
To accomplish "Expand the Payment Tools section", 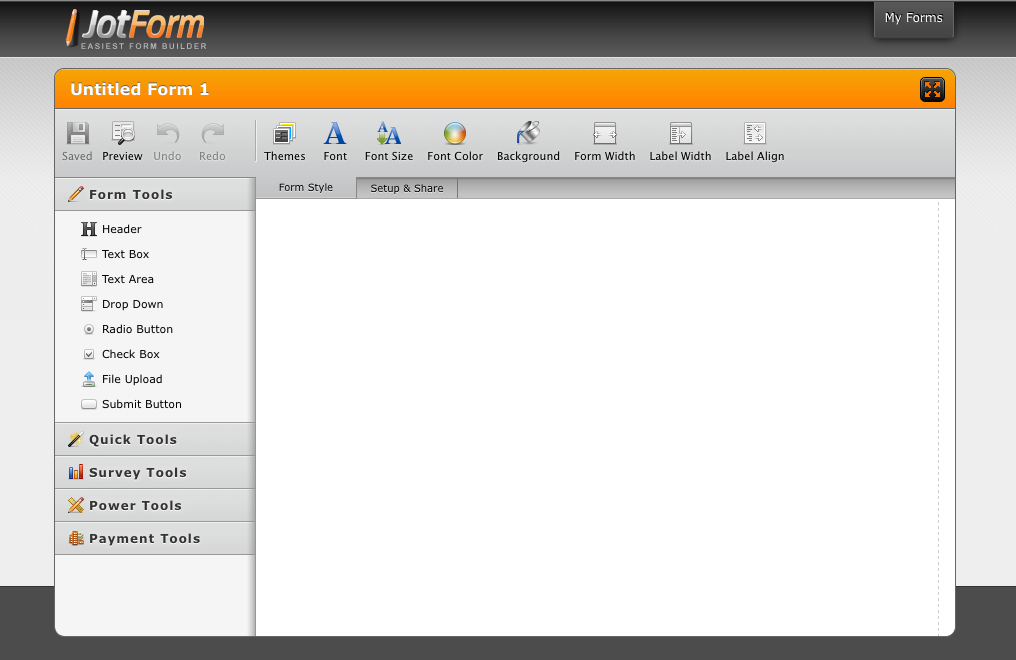I will point(145,539).
